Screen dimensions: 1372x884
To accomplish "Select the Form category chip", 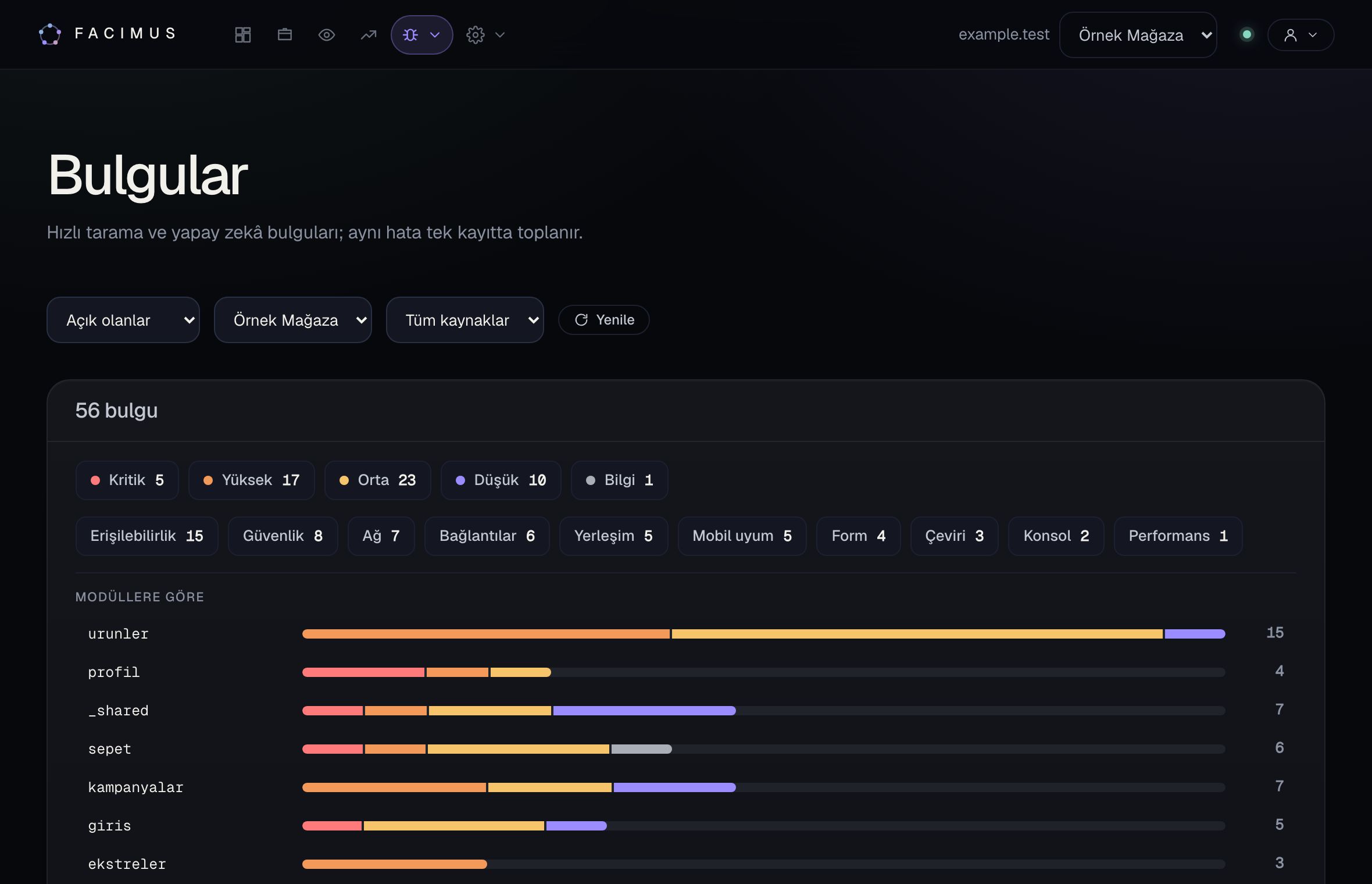I will 859,536.
